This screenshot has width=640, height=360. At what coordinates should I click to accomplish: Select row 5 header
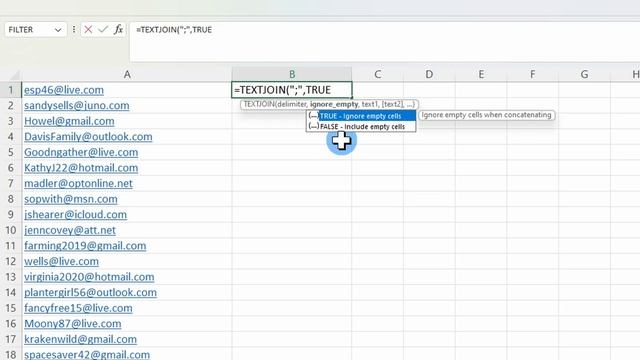pos(11,152)
